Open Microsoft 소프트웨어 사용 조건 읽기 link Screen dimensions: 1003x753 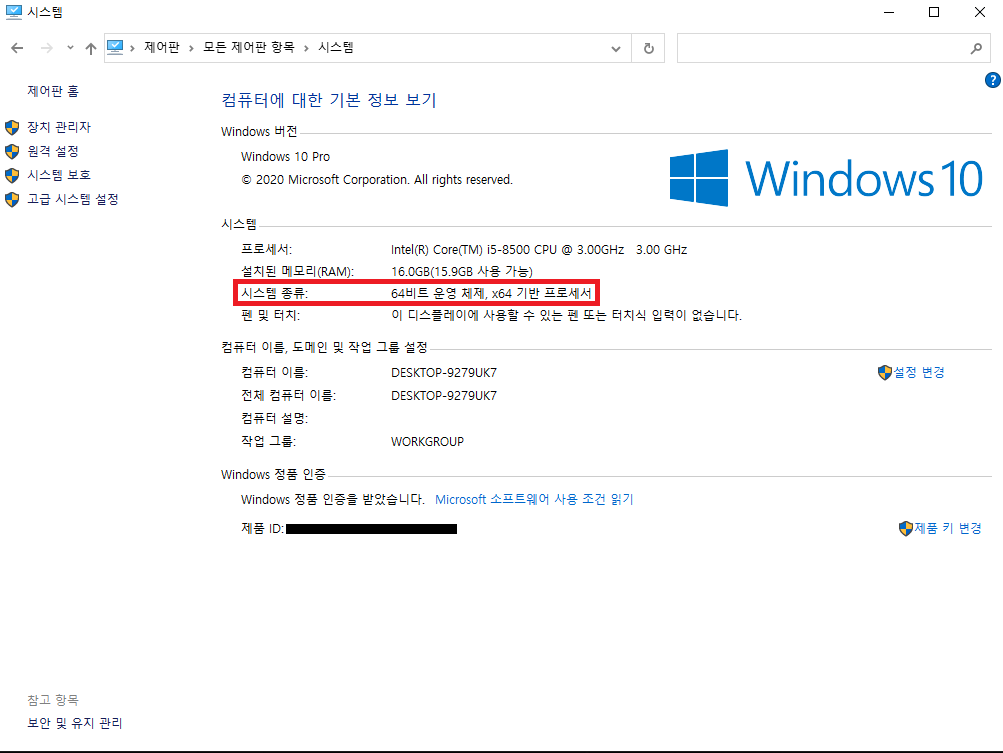coord(534,500)
